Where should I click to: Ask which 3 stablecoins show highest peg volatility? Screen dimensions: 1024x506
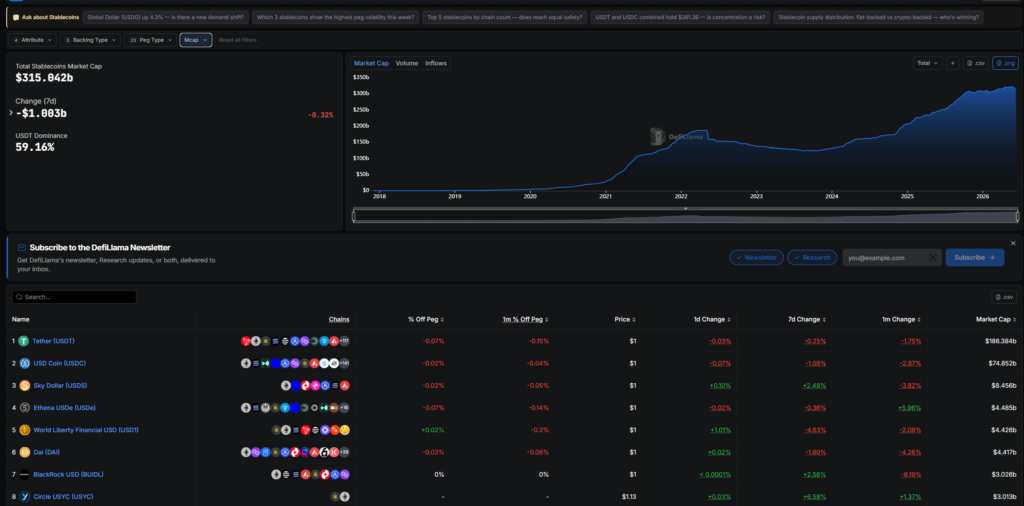click(x=336, y=18)
